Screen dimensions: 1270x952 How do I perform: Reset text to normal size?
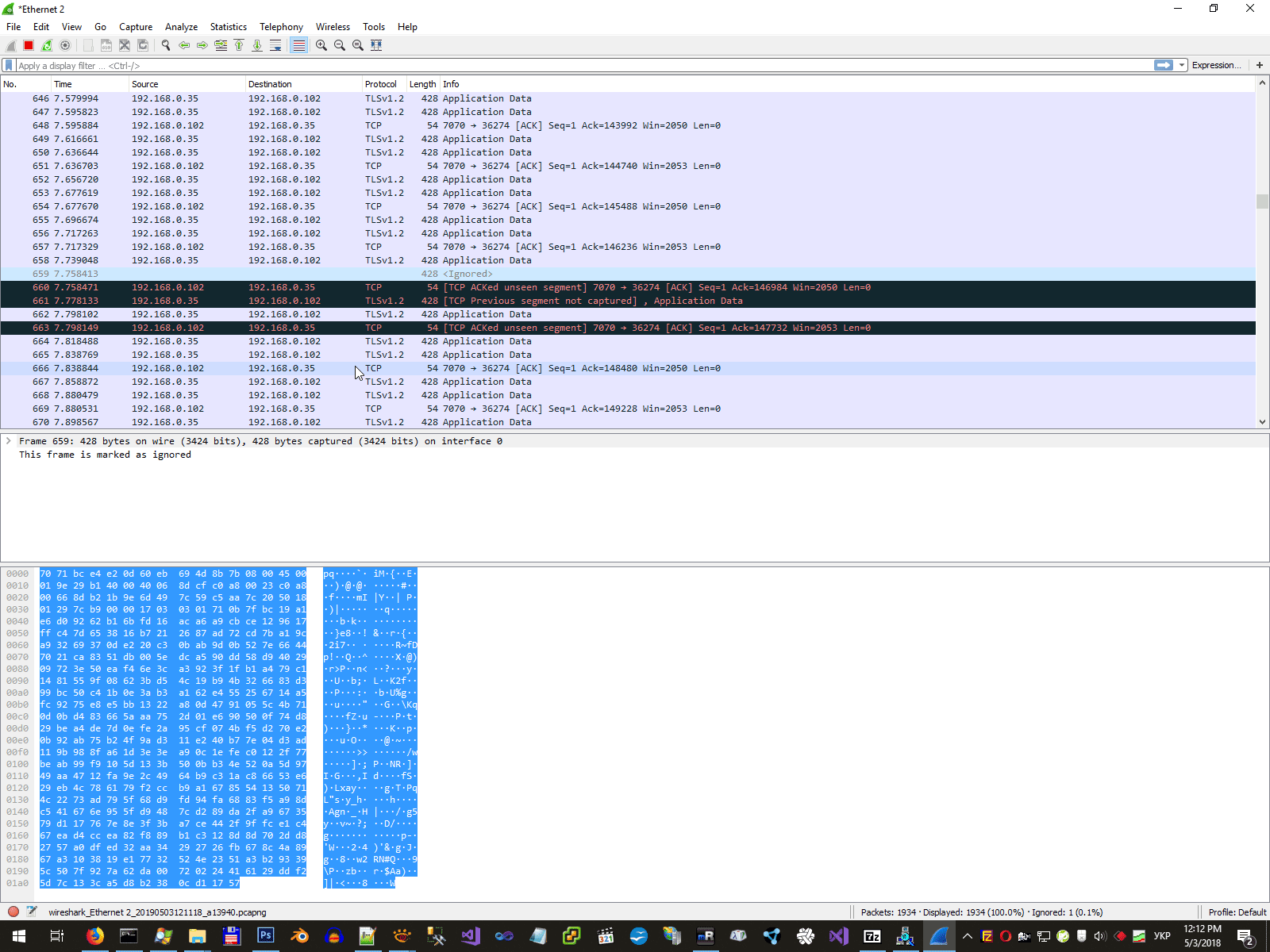[358, 45]
